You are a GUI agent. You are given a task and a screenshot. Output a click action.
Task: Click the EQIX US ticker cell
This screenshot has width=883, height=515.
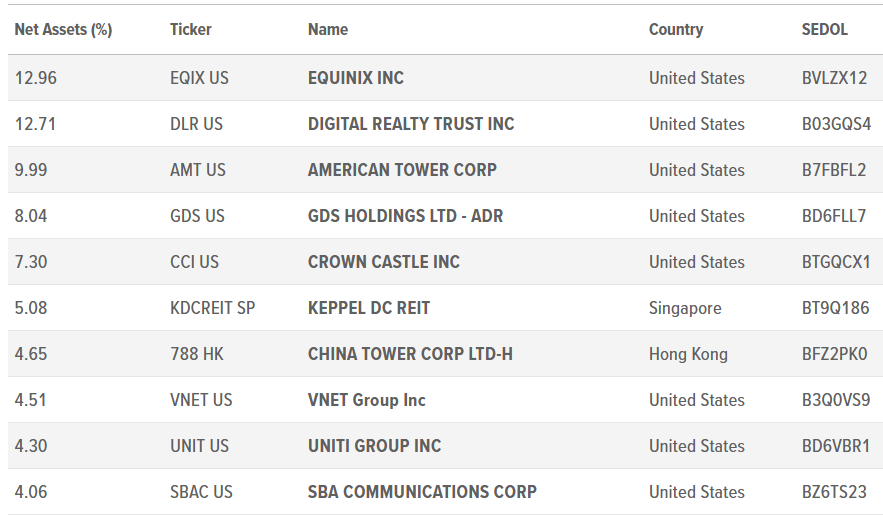tap(199, 78)
